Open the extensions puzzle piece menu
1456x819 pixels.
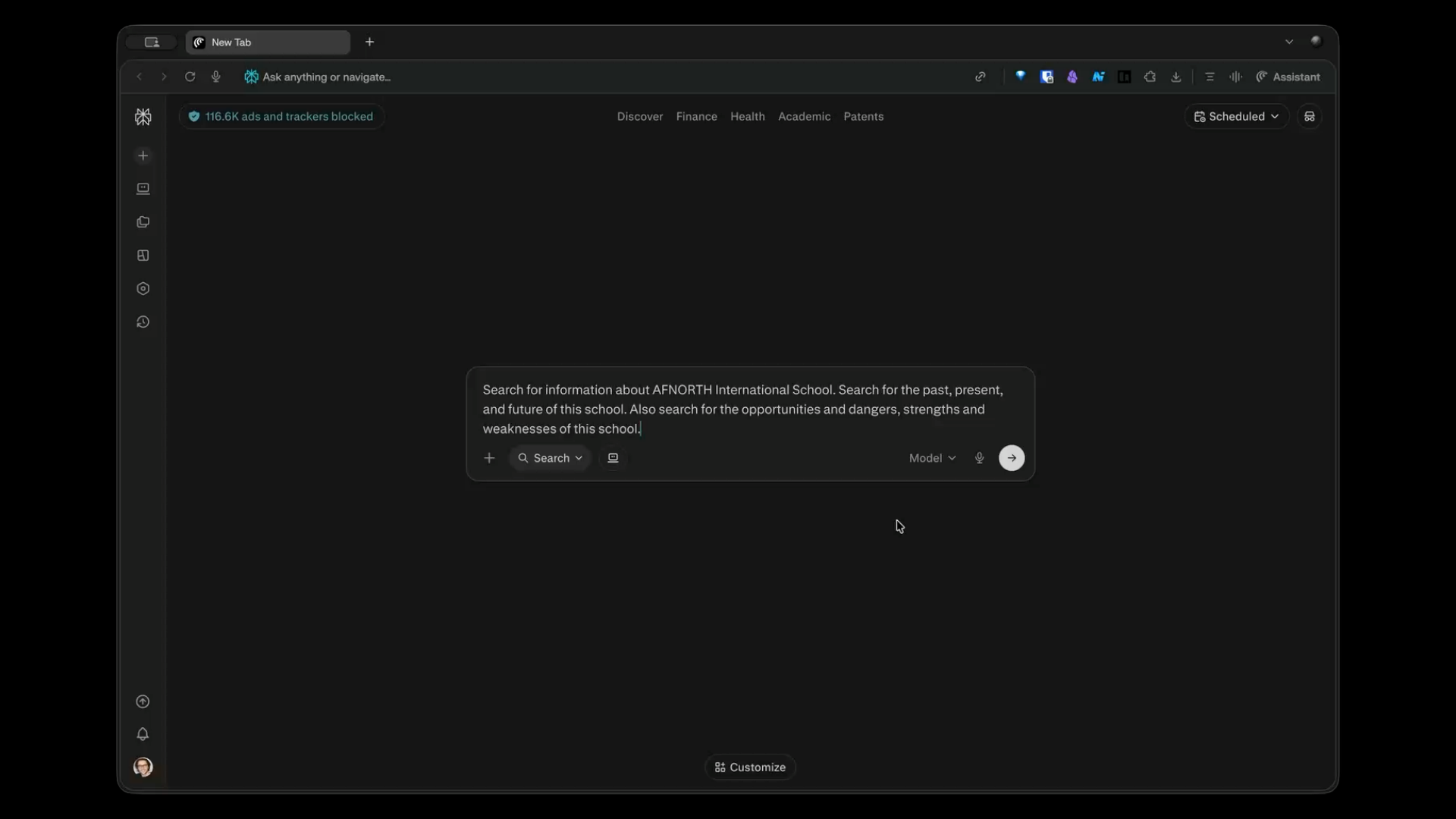coord(1150,77)
